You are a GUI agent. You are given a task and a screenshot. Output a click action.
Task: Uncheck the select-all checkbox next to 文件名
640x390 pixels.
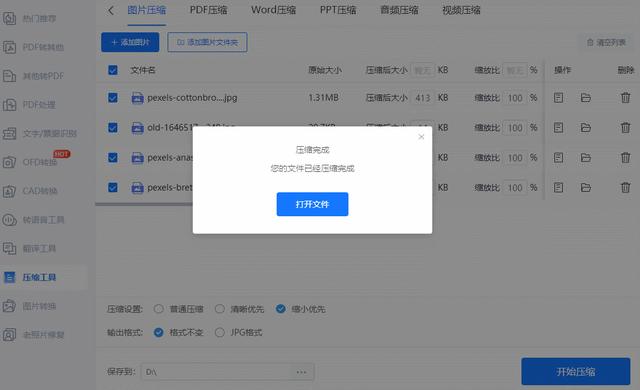113,70
